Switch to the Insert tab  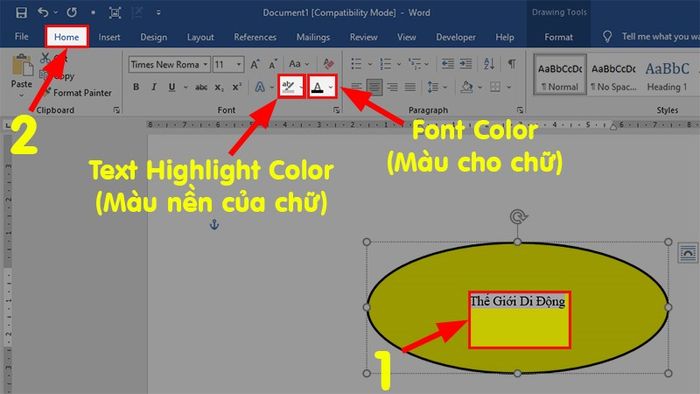click(x=109, y=37)
